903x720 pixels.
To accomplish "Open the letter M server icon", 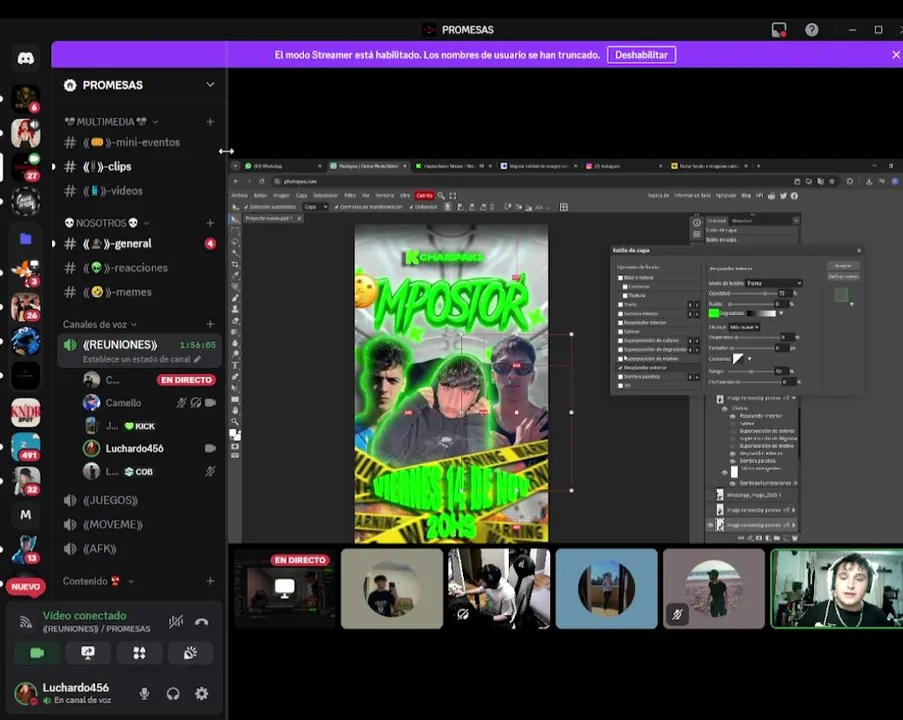I will tap(26, 515).
